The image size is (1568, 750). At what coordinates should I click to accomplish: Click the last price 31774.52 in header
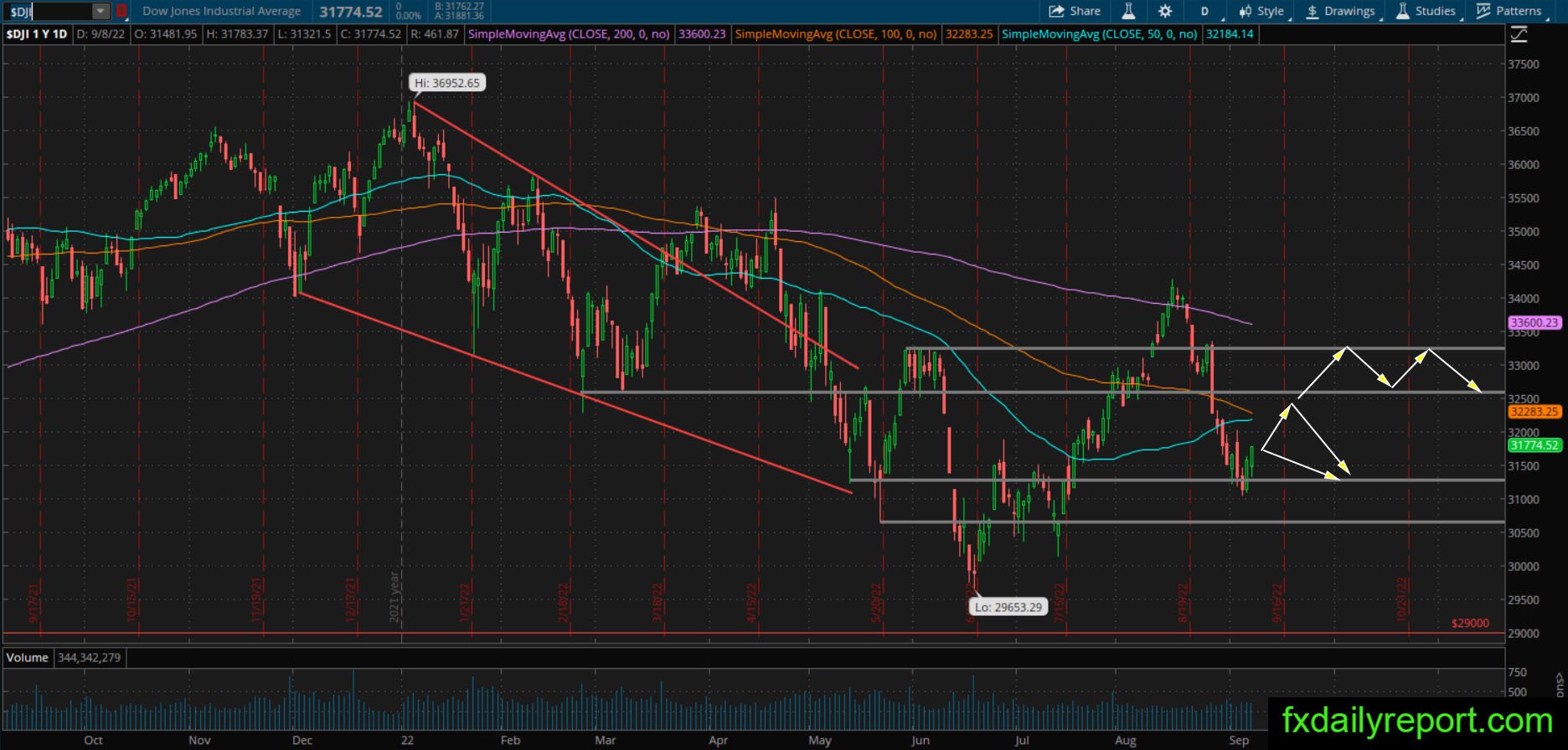coord(351,12)
